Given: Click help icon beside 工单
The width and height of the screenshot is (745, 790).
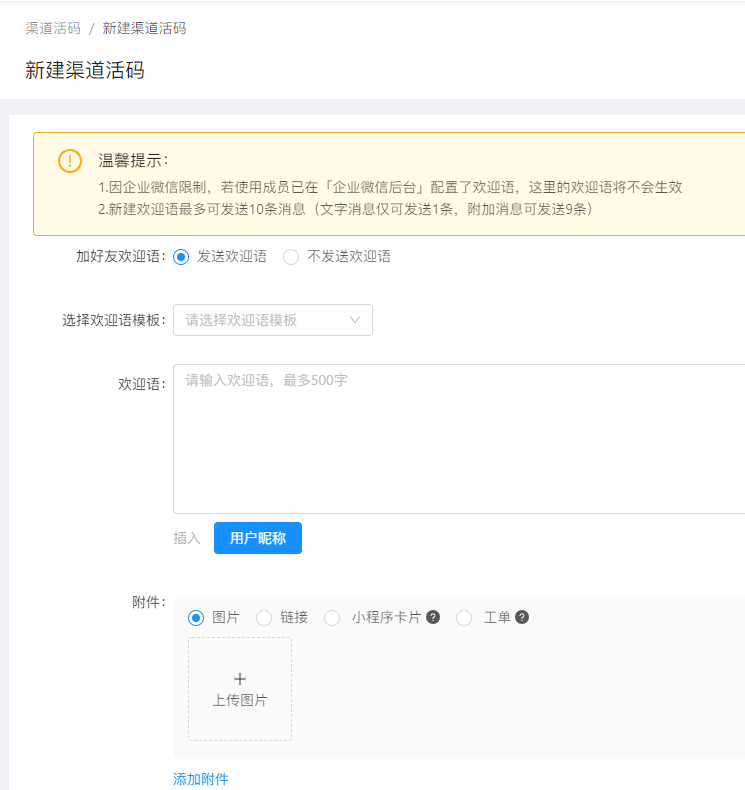Looking at the screenshot, I should coord(522,617).
